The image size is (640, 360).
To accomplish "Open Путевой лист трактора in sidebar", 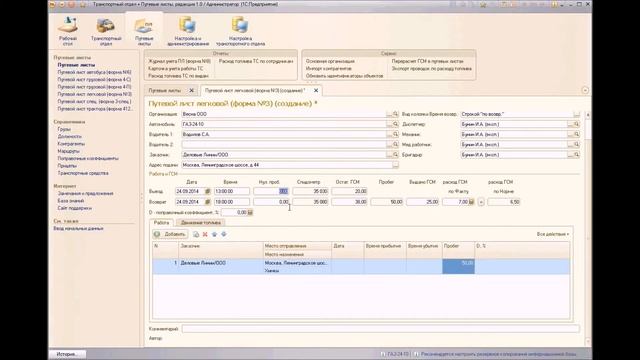I will (95, 109).
